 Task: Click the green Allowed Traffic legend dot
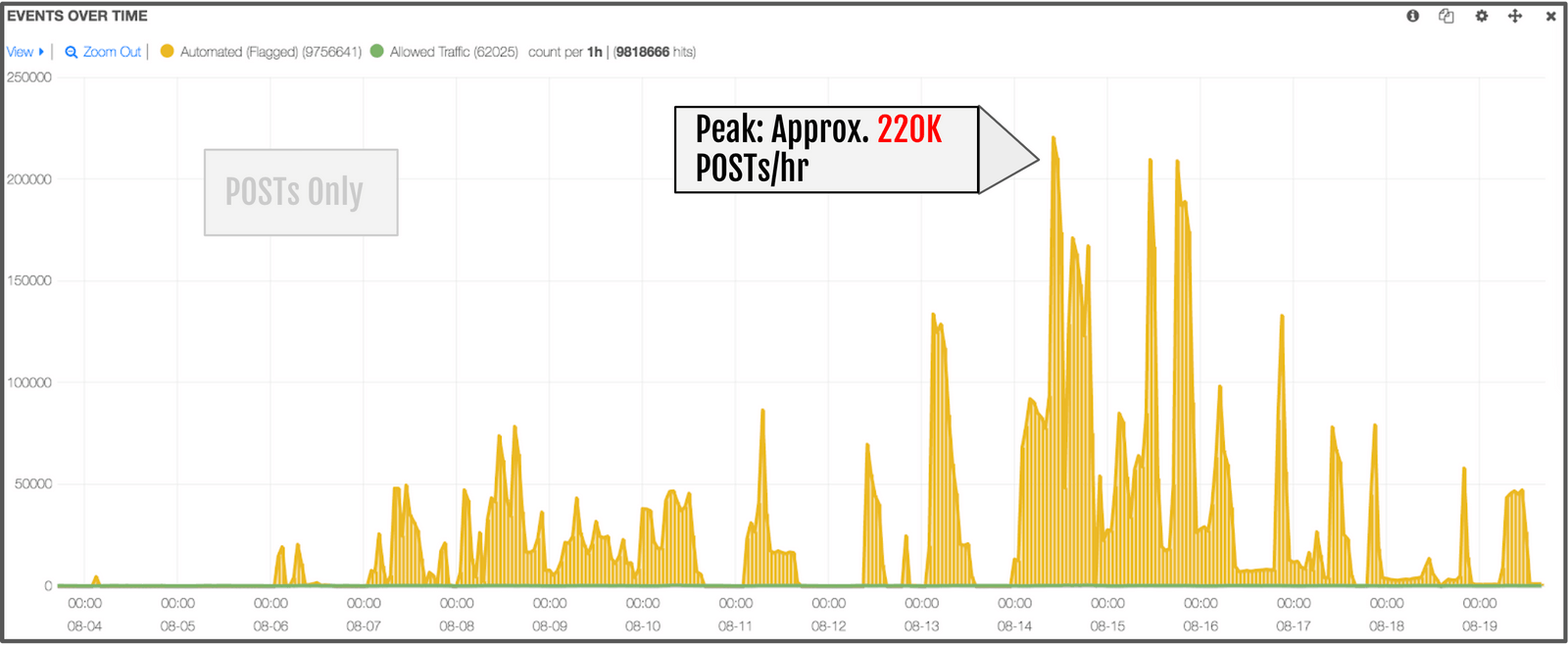[376, 51]
